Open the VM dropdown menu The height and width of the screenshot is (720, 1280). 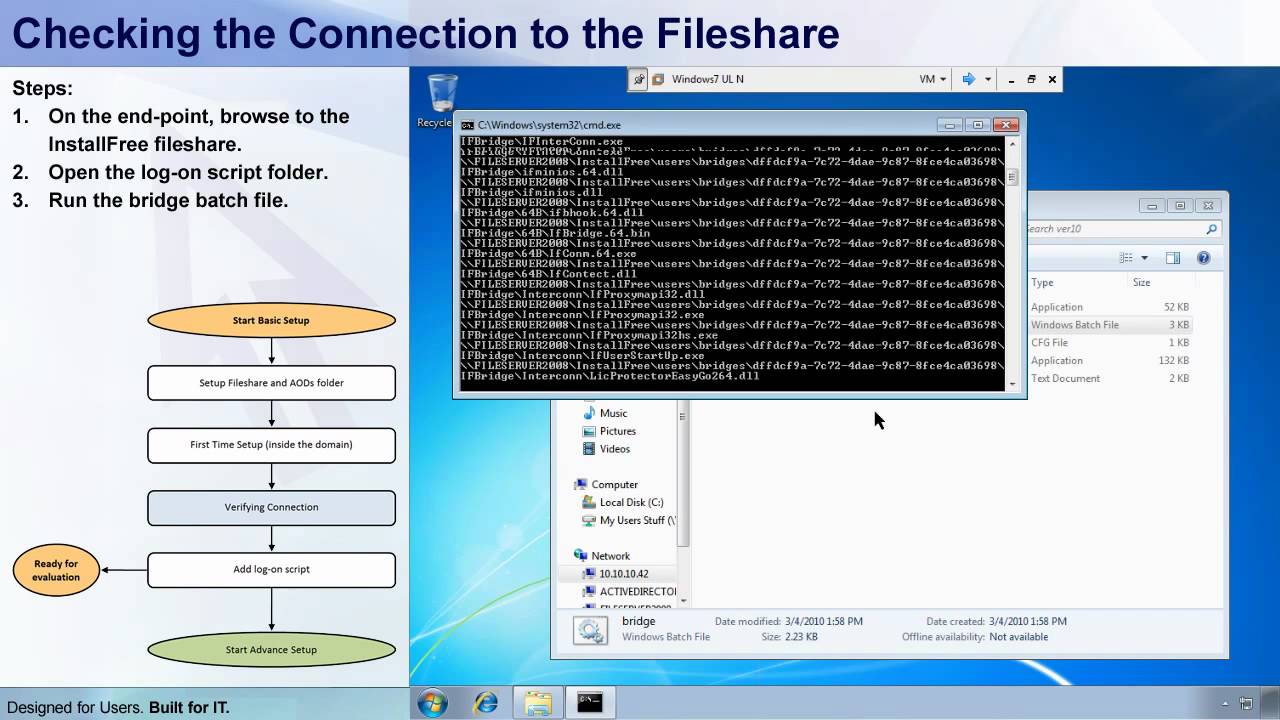(932, 79)
